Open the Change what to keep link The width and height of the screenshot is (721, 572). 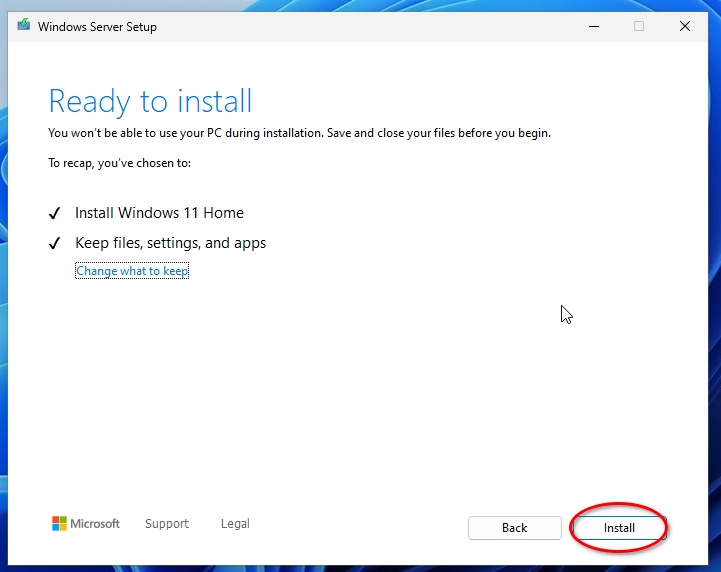click(132, 271)
